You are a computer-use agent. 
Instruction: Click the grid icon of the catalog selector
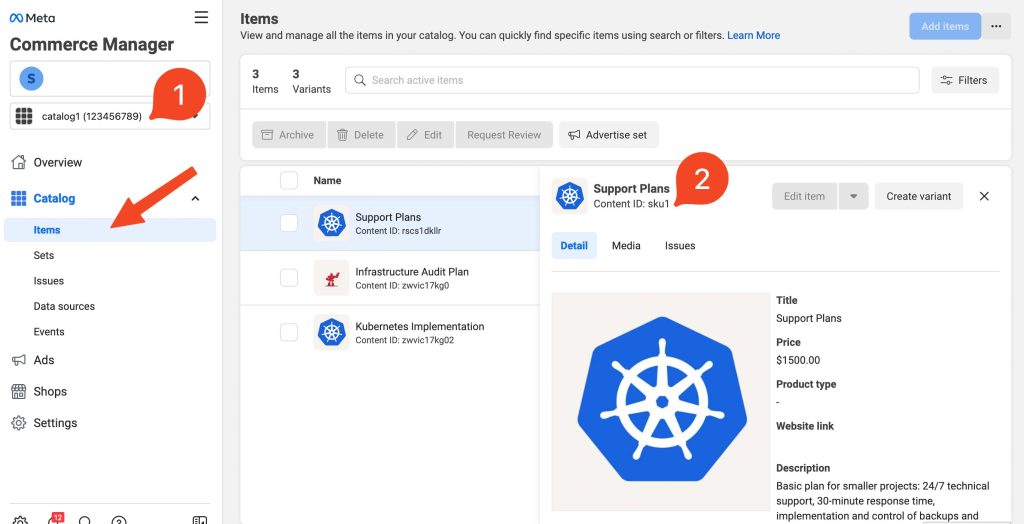pyautogui.click(x=24, y=116)
